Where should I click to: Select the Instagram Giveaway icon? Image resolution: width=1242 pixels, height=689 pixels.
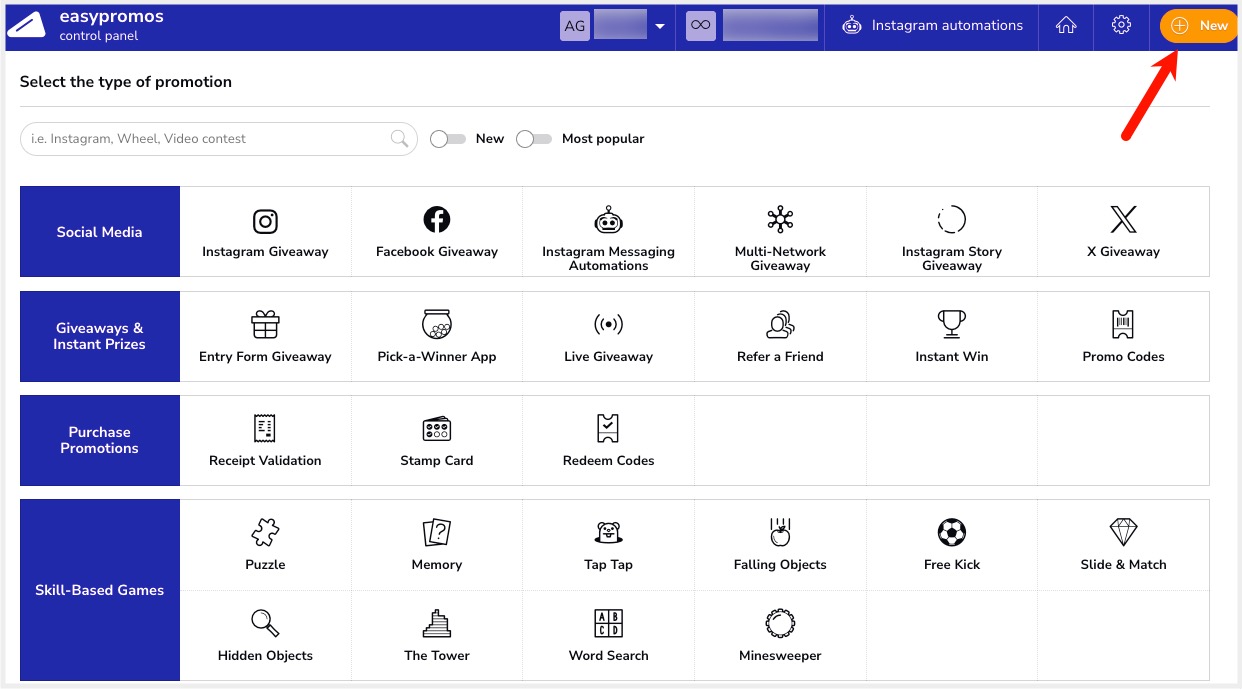coord(265,221)
